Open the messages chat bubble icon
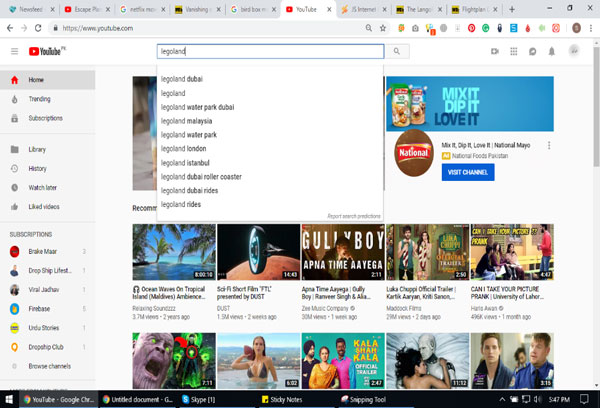The height and width of the screenshot is (408, 600). (533, 51)
